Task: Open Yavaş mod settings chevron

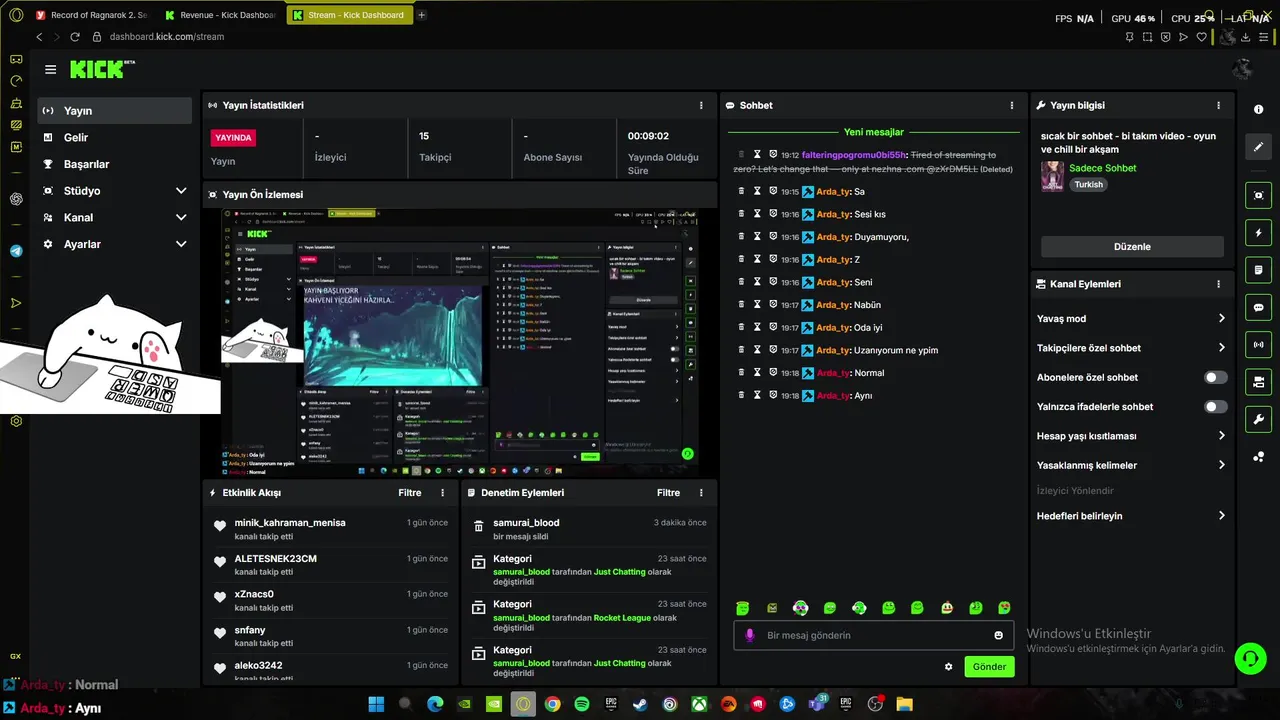Action: 1221,319
